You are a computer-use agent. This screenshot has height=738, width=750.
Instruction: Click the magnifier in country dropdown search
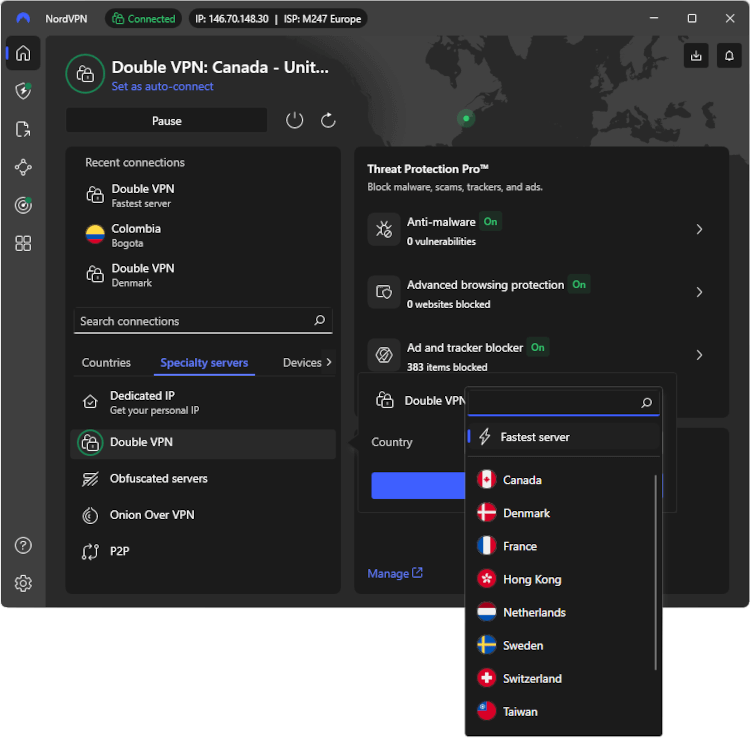click(x=647, y=403)
